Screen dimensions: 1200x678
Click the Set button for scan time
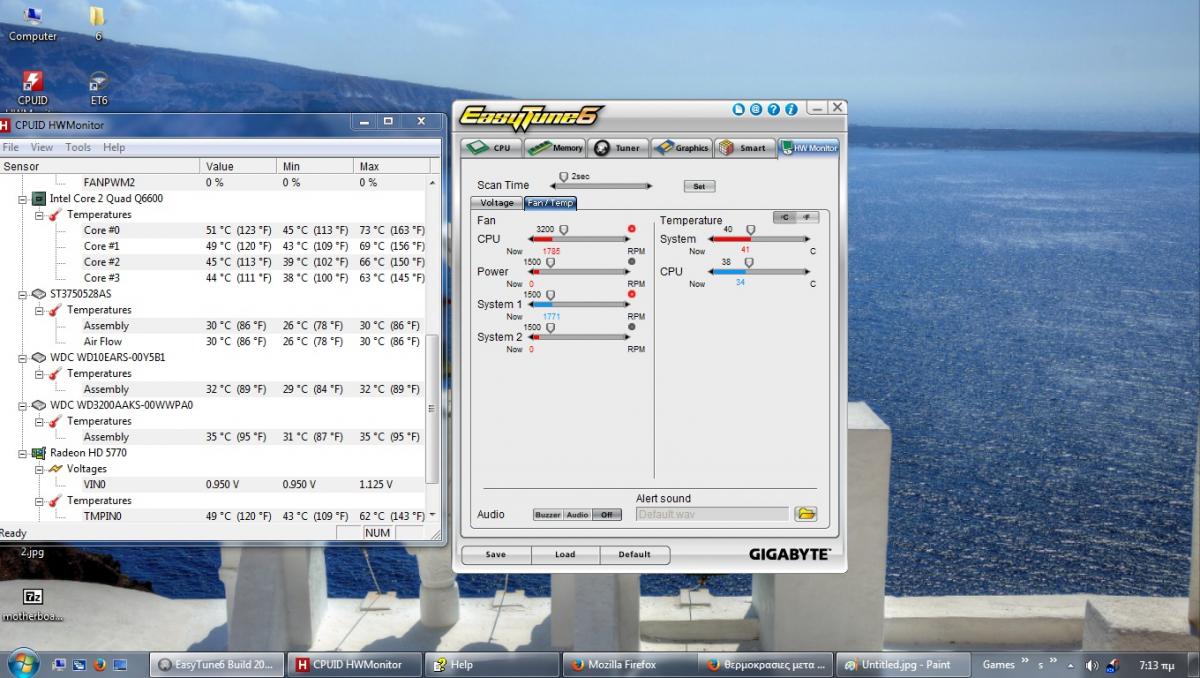699,186
